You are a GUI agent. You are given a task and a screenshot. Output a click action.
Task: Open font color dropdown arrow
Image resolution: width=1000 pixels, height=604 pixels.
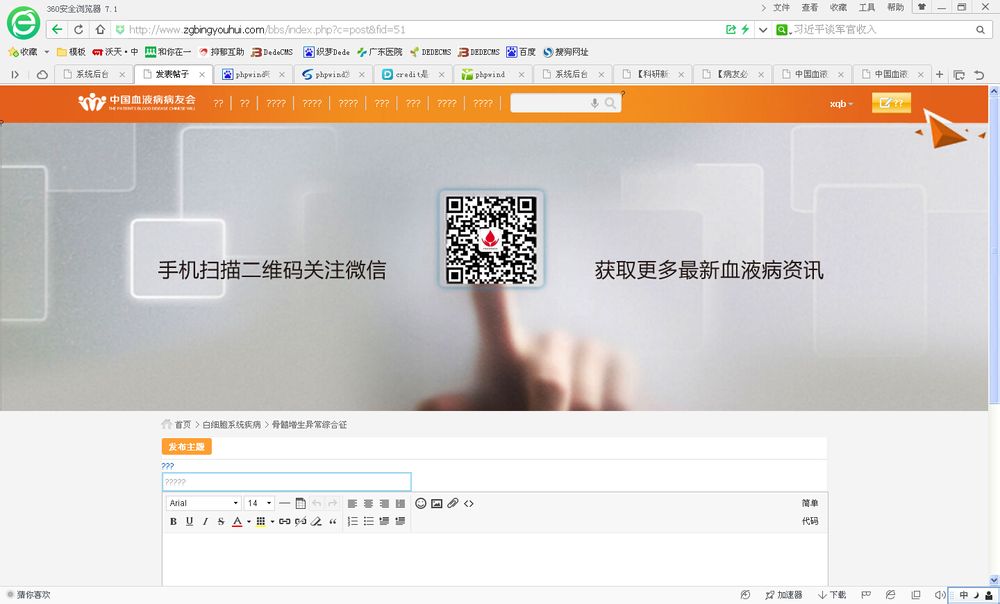(249, 522)
